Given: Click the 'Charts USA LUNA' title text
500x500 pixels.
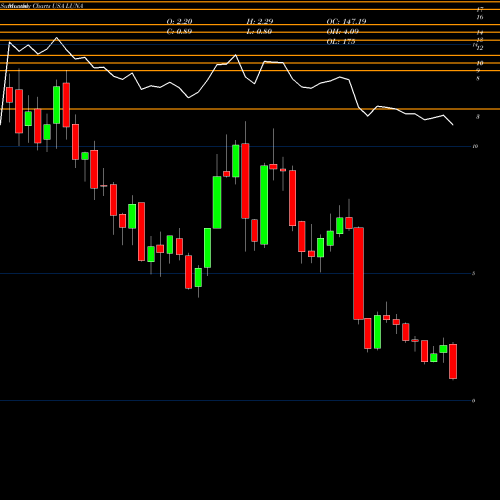Looking at the screenshot, I should click(57, 6).
